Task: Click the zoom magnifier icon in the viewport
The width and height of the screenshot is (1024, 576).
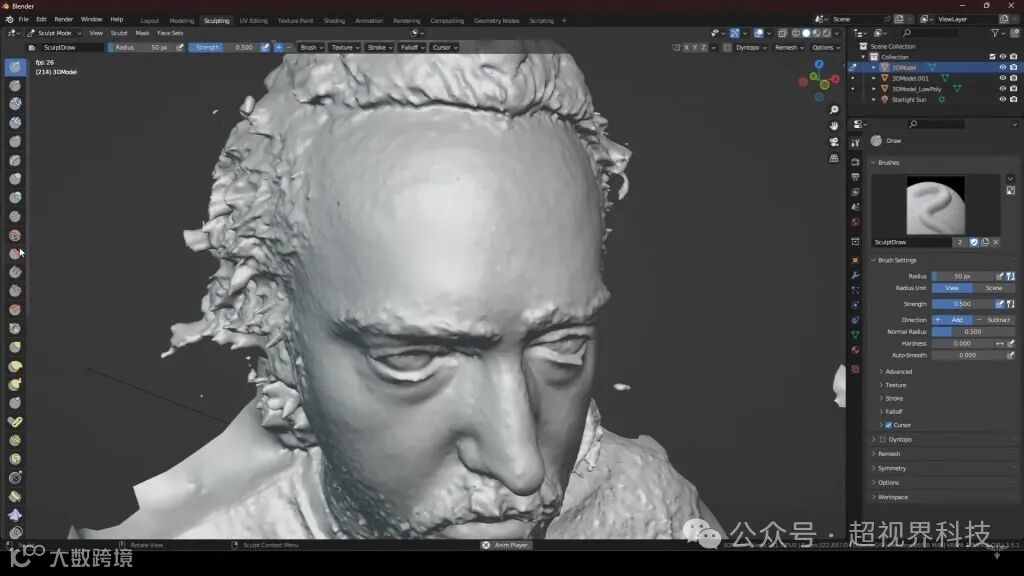Action: (834, 110)
